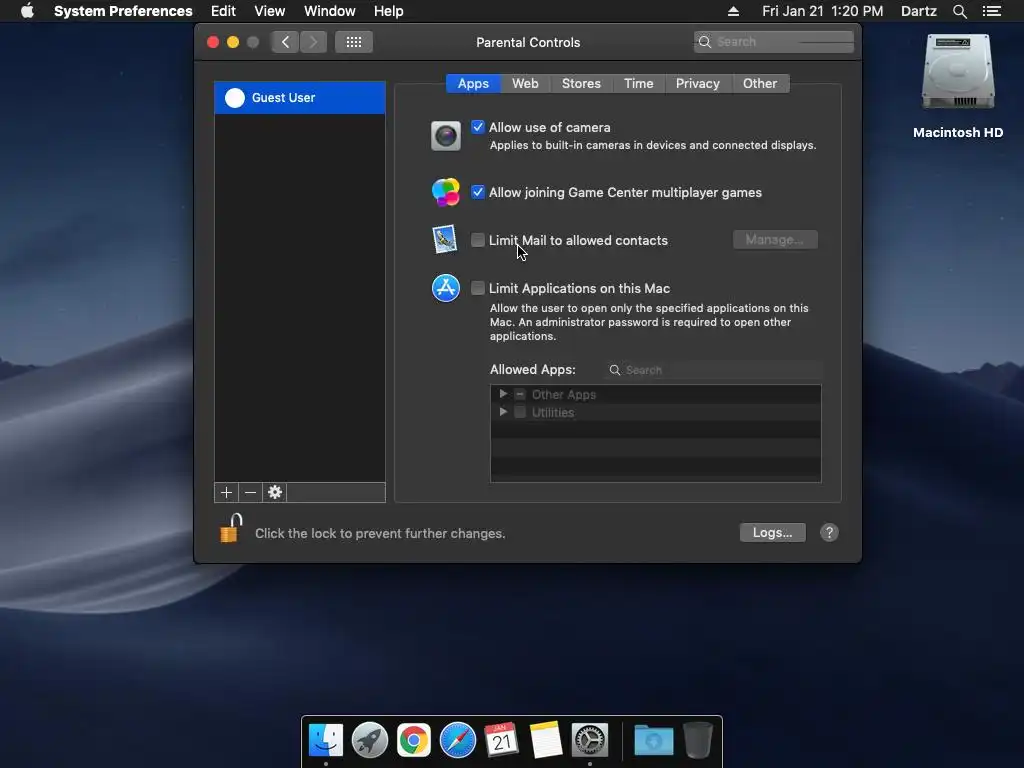Viewport: 1024px width, 768px height.
Task: Open Notification Center list icon
Action: (x=991, y=11)
